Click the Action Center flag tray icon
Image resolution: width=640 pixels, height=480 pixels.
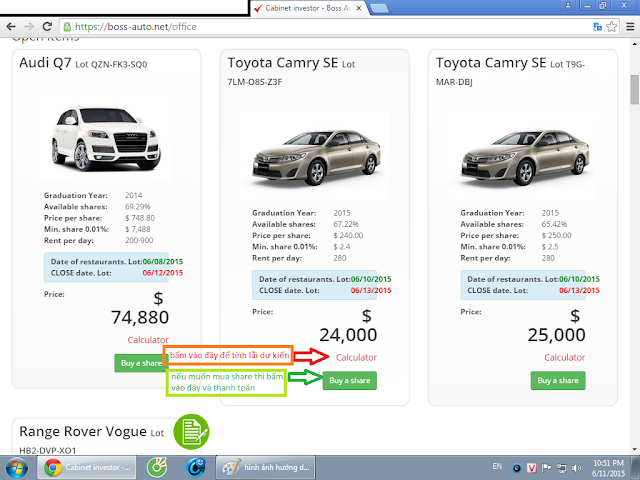coord(546,468)
